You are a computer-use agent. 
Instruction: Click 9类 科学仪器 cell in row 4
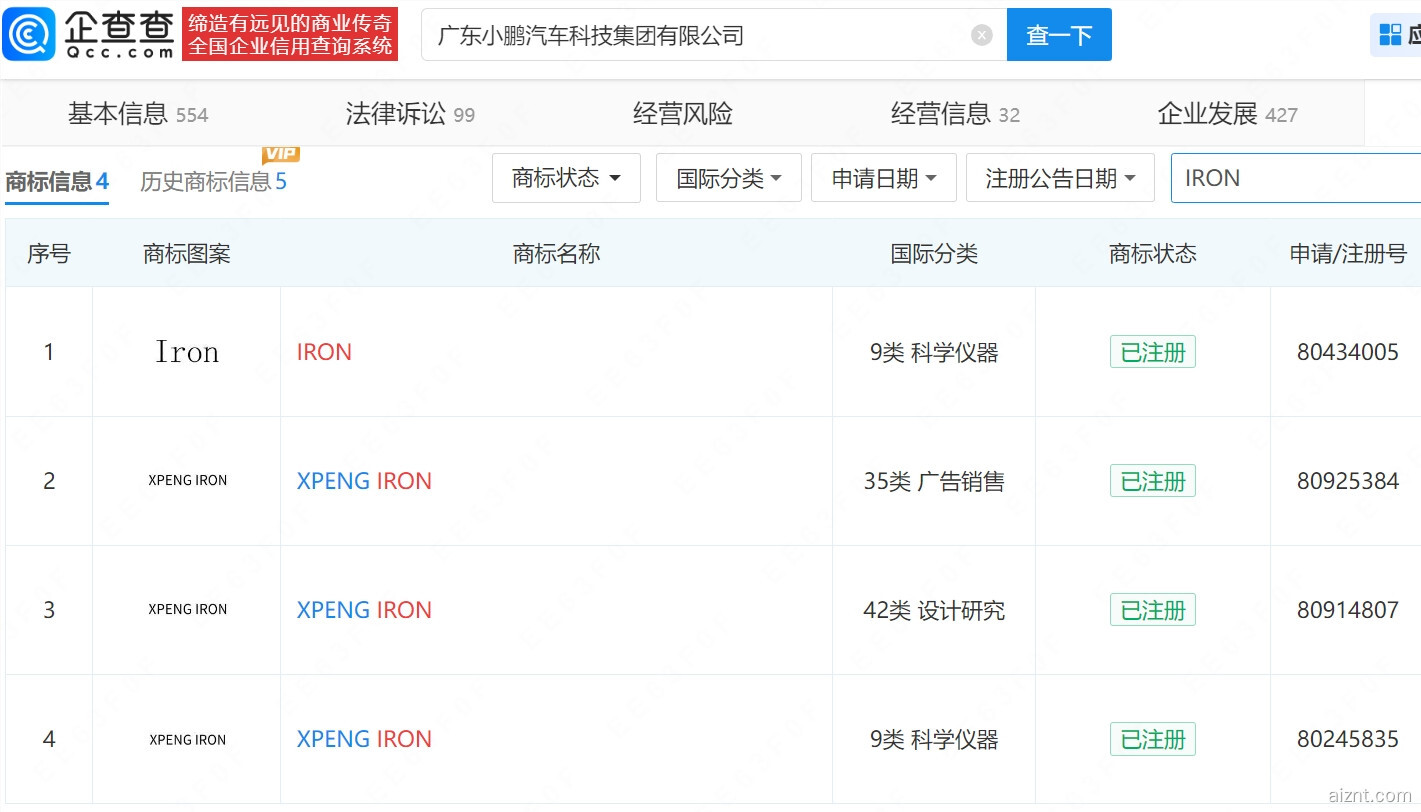[x=934, y=739]
